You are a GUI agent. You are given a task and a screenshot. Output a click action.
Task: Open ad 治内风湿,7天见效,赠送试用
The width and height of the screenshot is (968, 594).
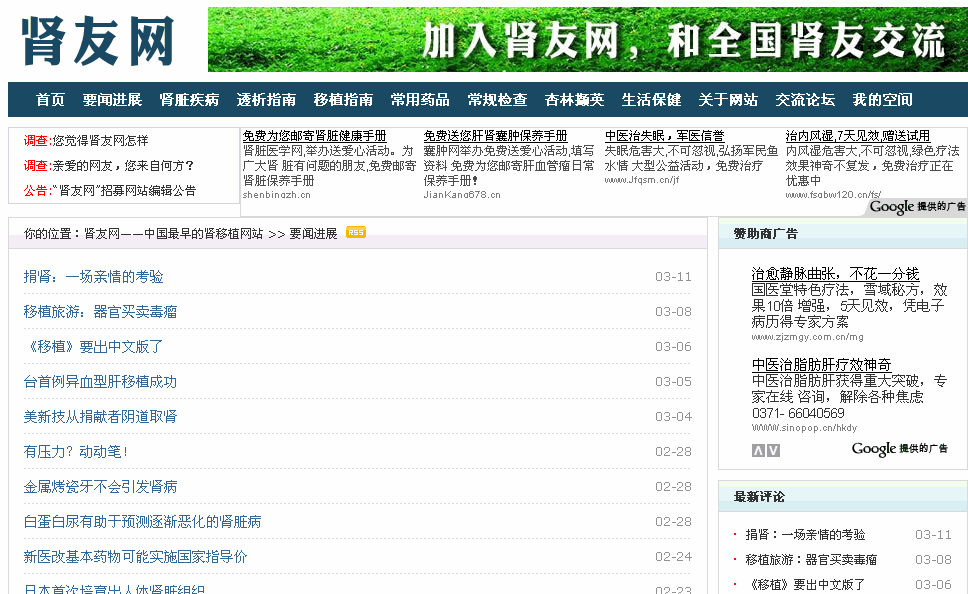857,135
